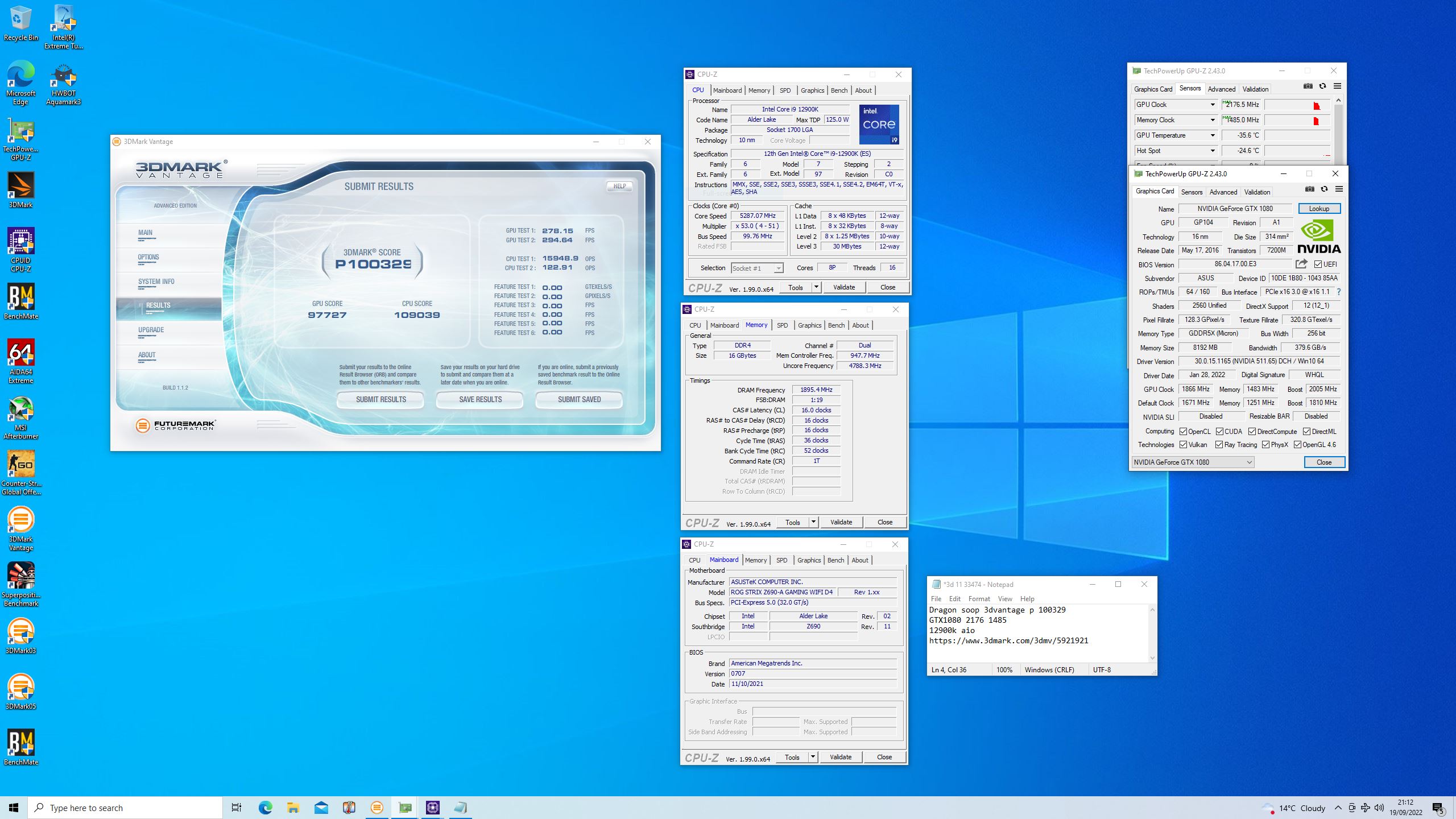Click the Notepad vertical scrollbar
The width and height of the screenshot is (1456, 819).
pyautogui.click(x=1152, y=634)
